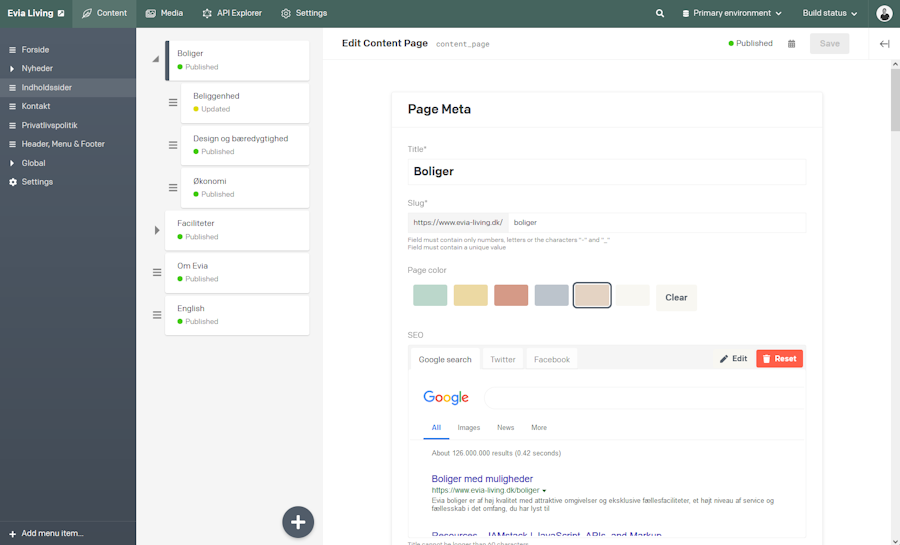Pick the off-white page color swatch
Screen dimensions: 900x545
pos(633,295)
